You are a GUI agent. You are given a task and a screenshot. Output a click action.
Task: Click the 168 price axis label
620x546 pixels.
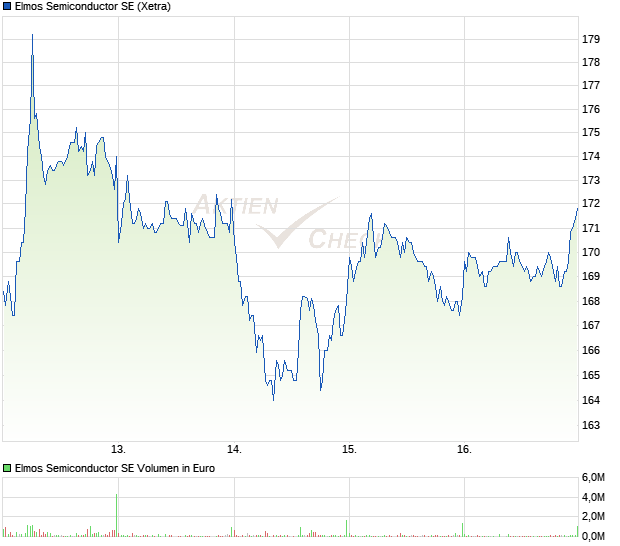591,301
